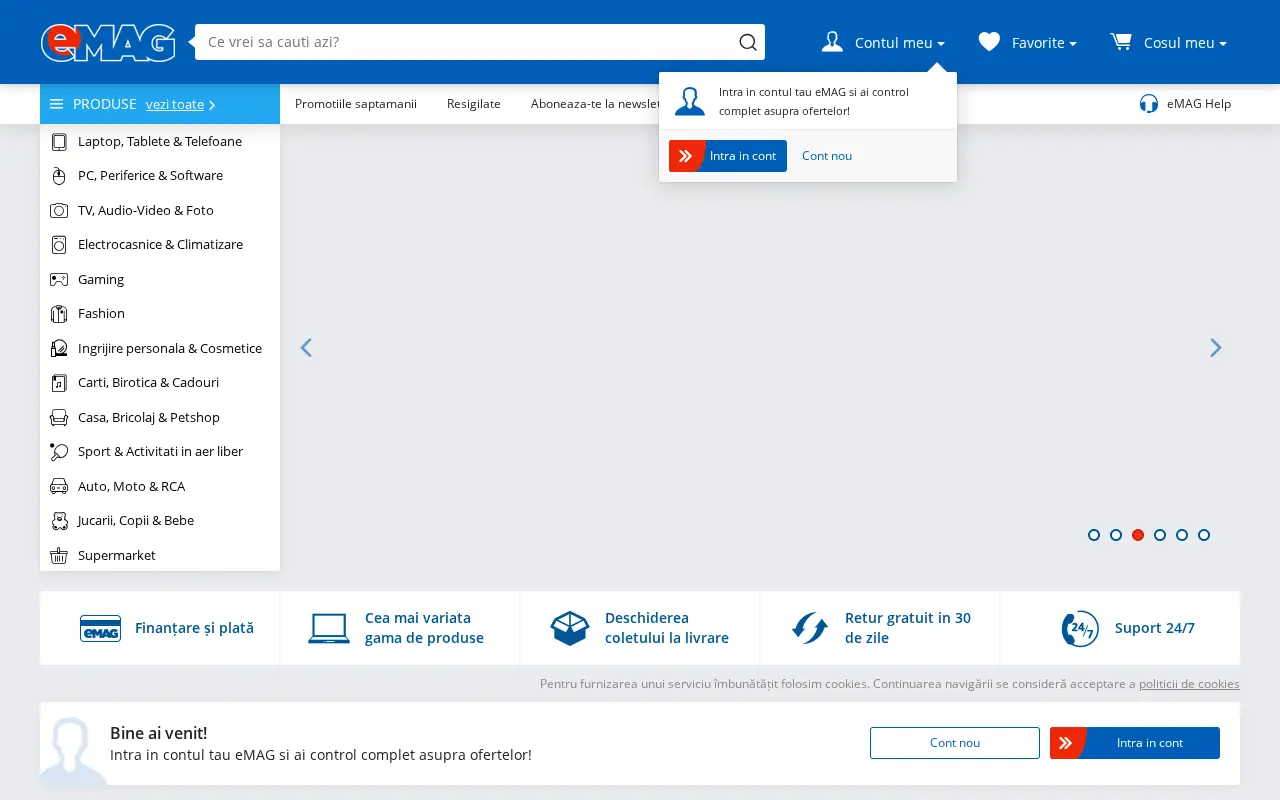This screenshot has width=1280, height=800.
Task: Click Intra in cont in account popup
Action: click(x=728, y=156)
